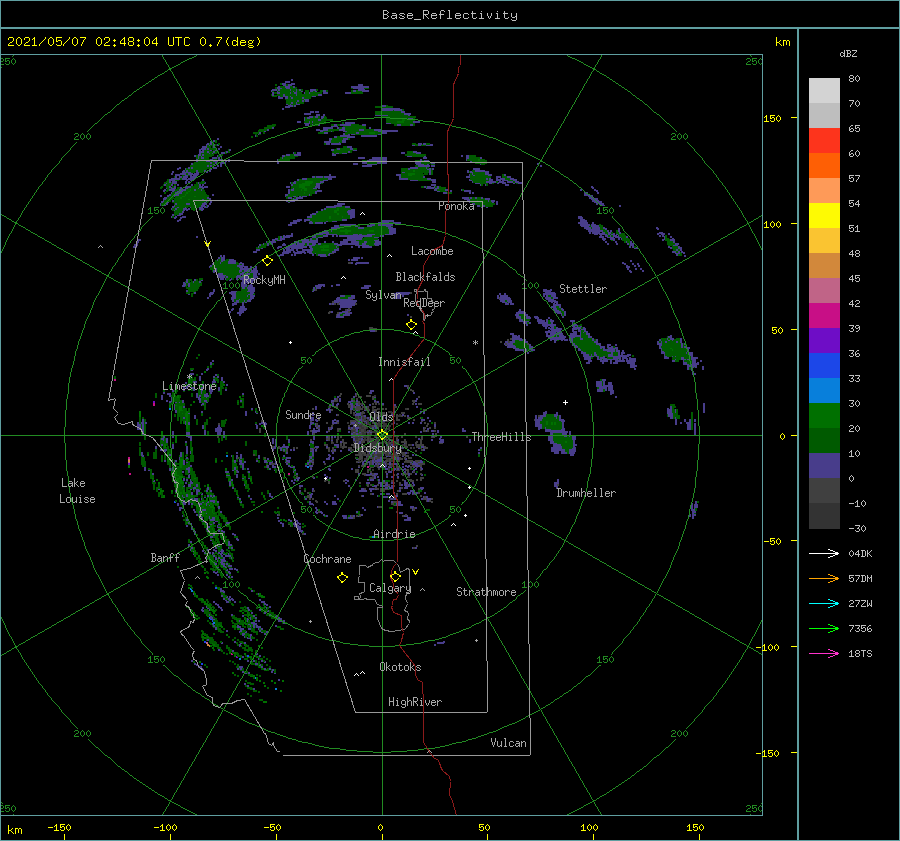900x841 pixels.
Task: Select the purple 39-36 dBZ swatch
Action: tap(824, 340)
